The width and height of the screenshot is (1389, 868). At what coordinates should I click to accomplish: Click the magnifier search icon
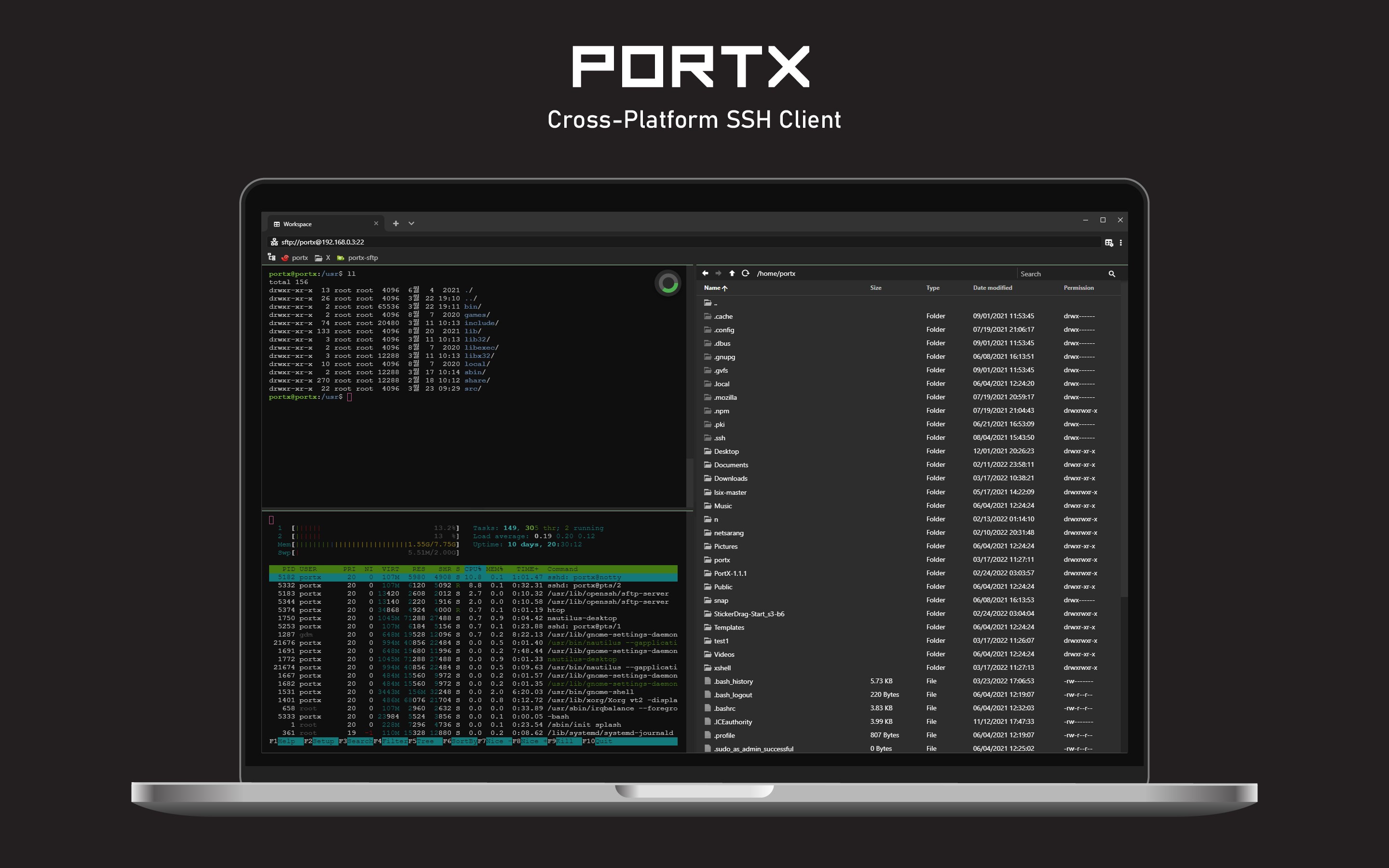[x=1112, y=274]
